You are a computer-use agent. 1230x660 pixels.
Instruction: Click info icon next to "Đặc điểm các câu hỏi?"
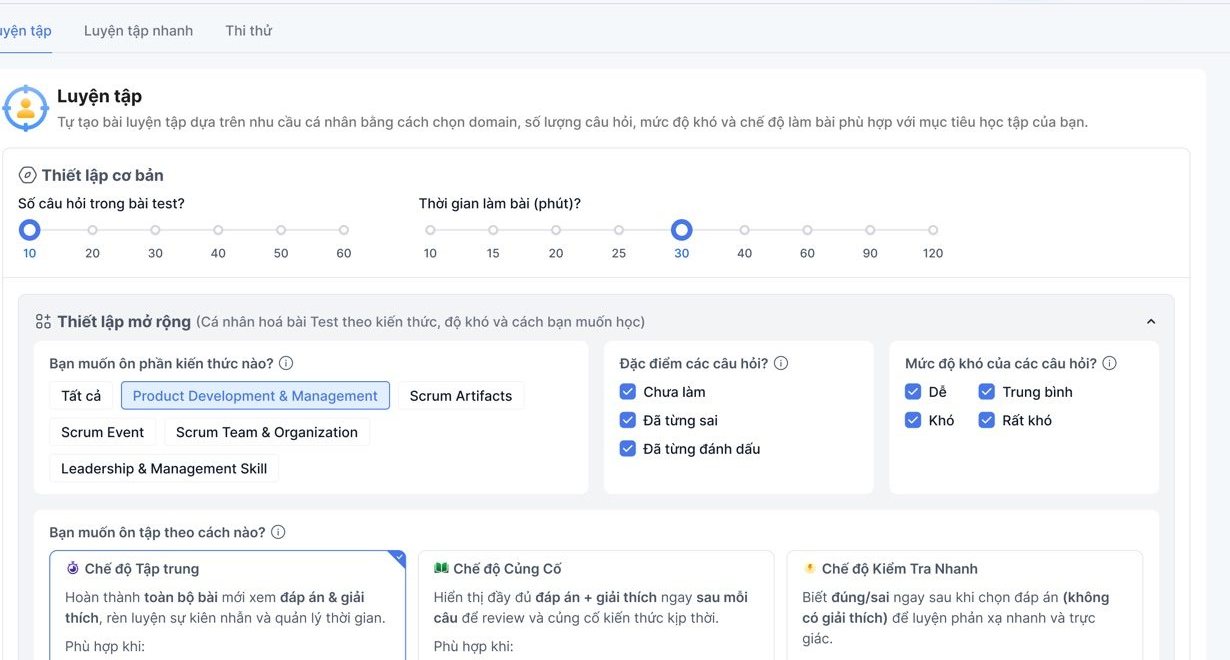tap(781, 364)
